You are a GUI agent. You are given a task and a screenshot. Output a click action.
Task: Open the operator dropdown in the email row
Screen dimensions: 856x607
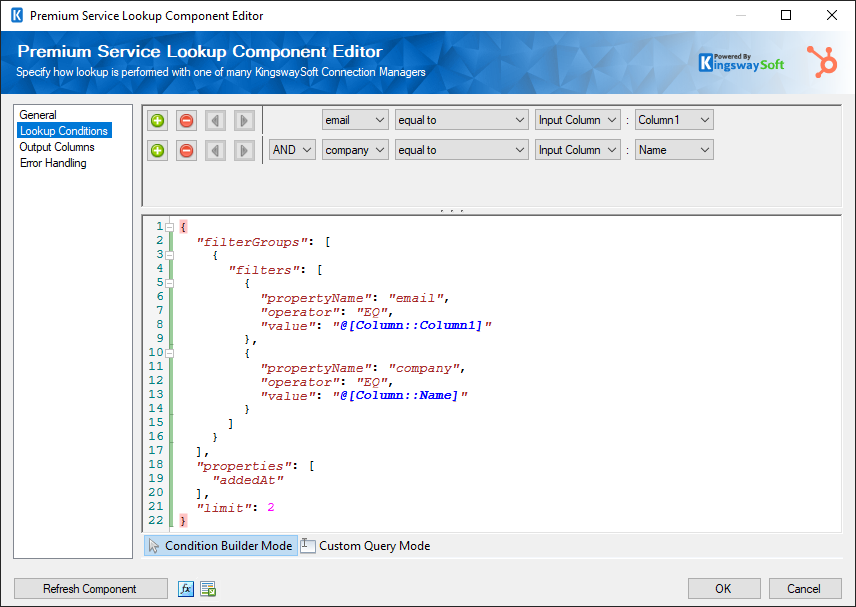point(461,120)
